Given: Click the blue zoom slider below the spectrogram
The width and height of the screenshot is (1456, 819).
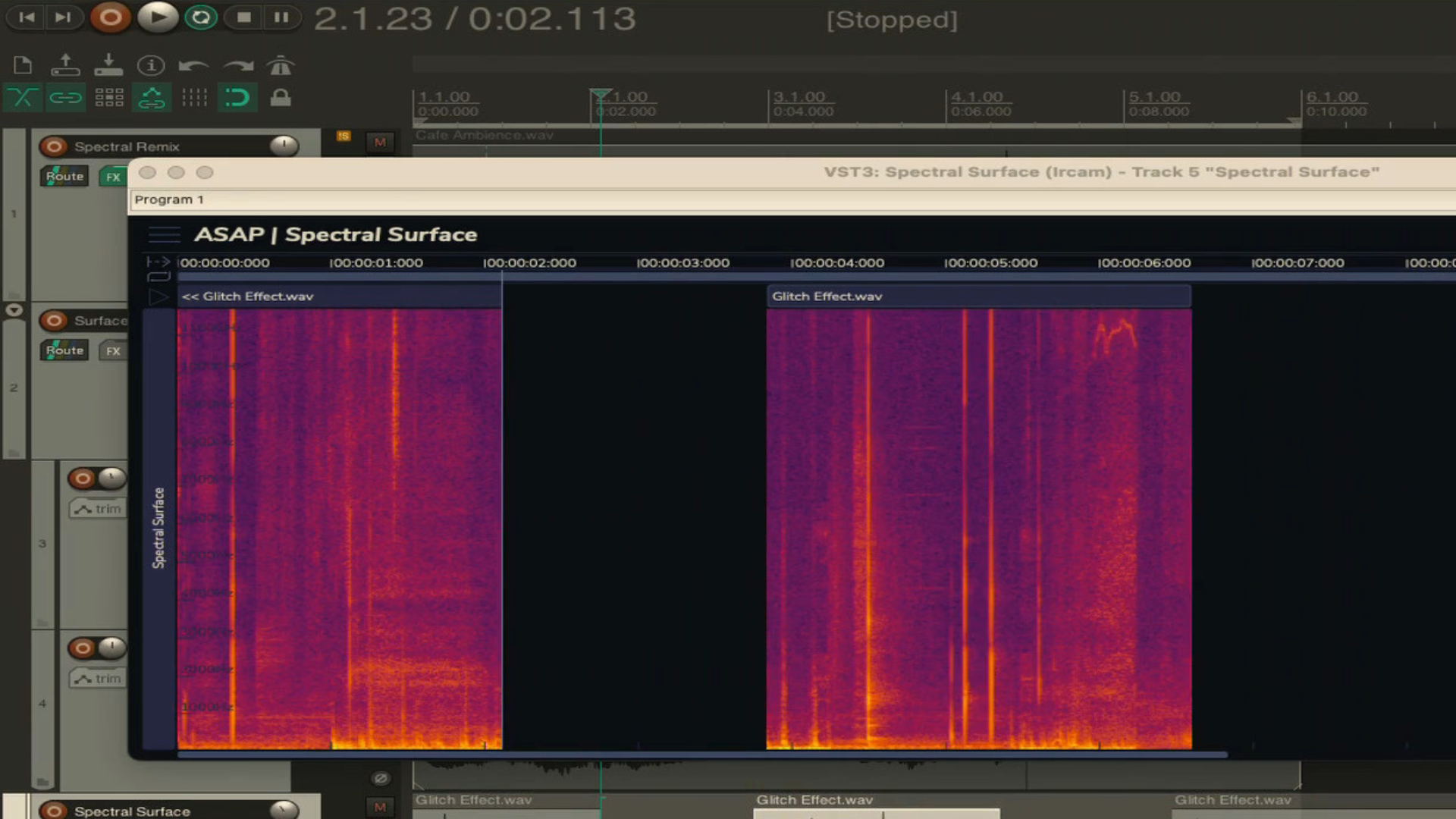Looking at the screenshot, I should click(682, 755).
